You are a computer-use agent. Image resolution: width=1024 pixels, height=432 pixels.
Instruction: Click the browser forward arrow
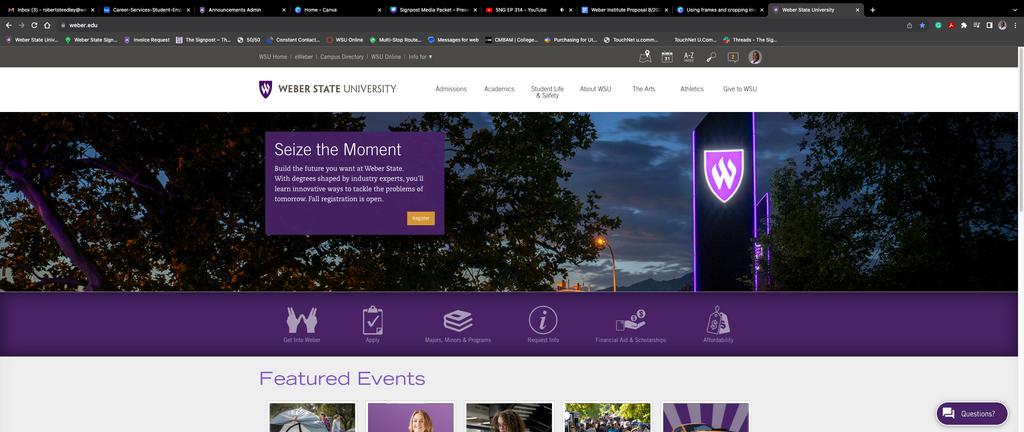22,25
